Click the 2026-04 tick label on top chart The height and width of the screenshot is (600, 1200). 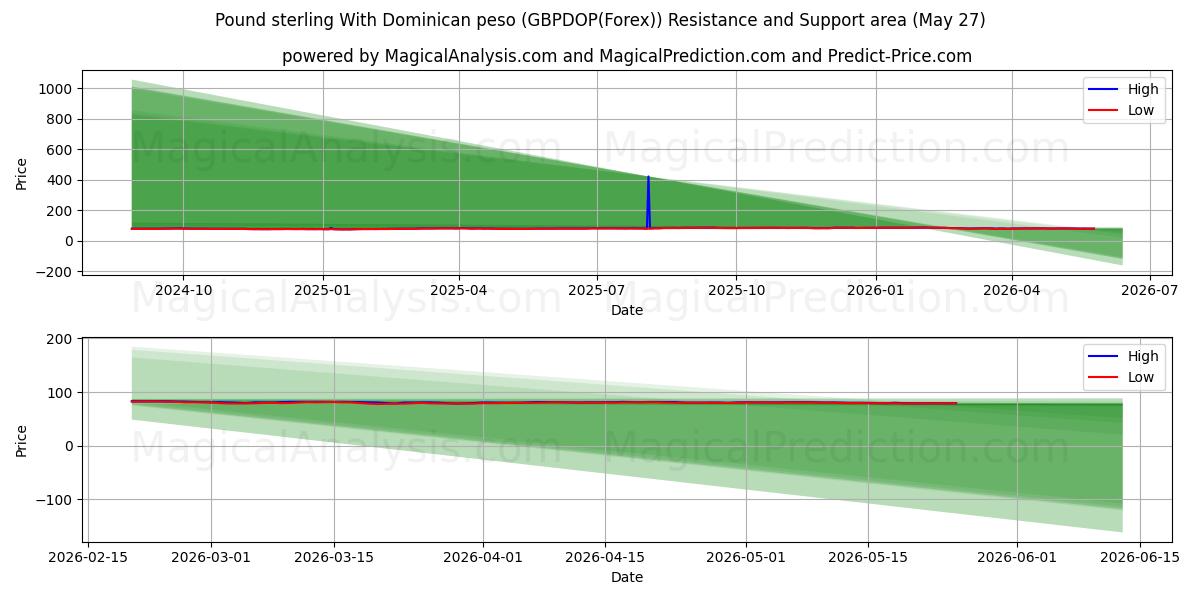[1012, 290]
